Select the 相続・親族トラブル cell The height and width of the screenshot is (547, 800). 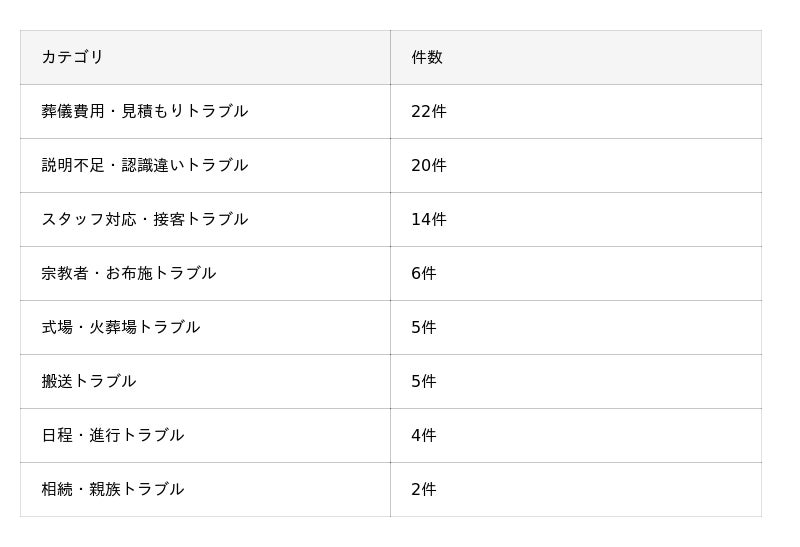[x=112, y=489]
